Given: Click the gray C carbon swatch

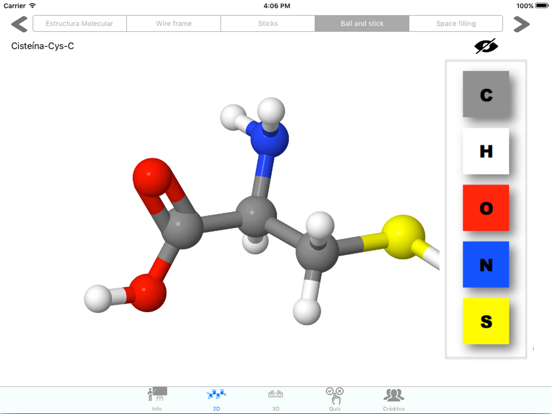Looking at the screenshot, I should (486, 94).
